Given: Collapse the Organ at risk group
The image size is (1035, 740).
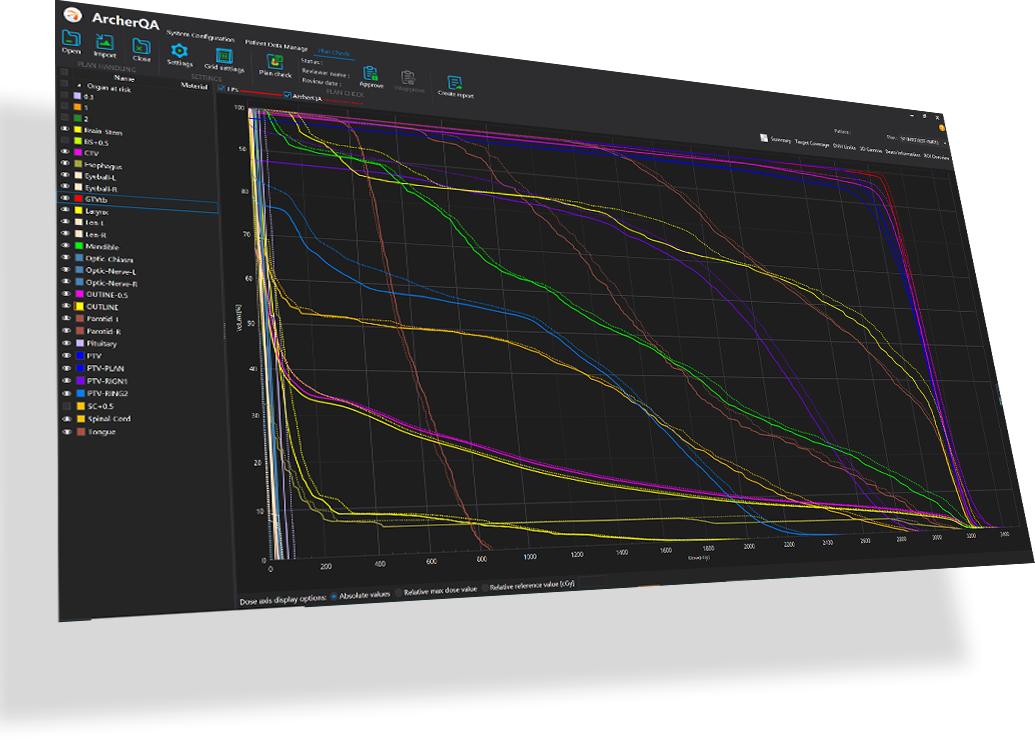Looking at the screenshot, I should [79, 86].
